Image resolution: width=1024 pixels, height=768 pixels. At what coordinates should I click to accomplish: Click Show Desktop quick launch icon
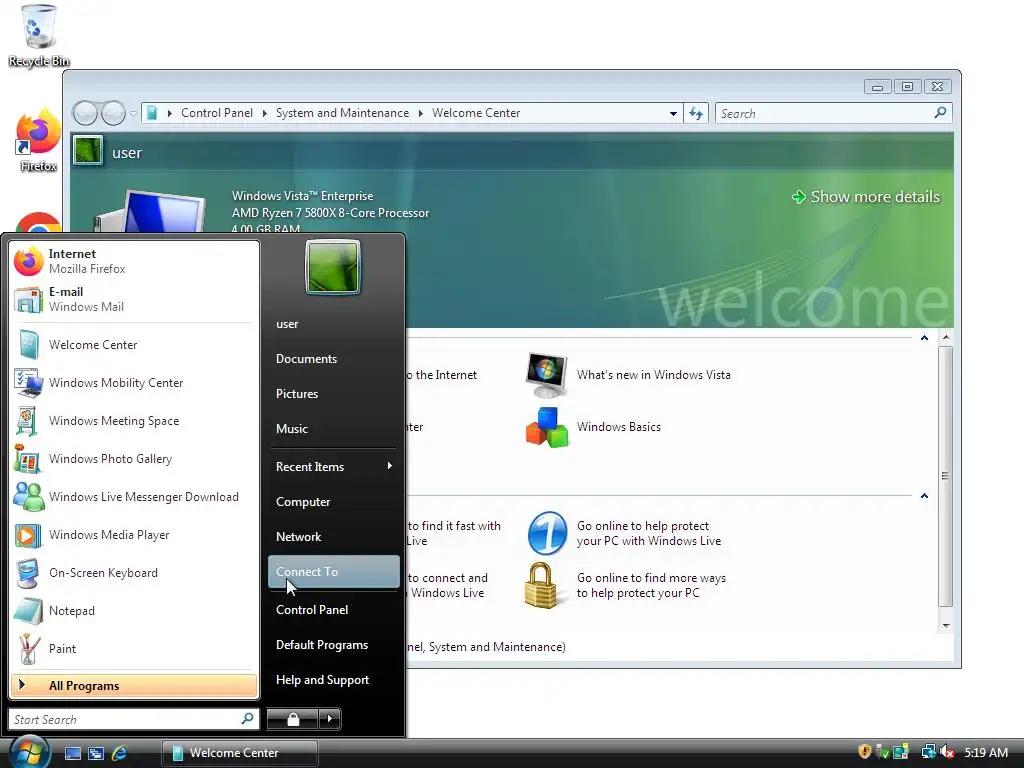coord(73,753)
